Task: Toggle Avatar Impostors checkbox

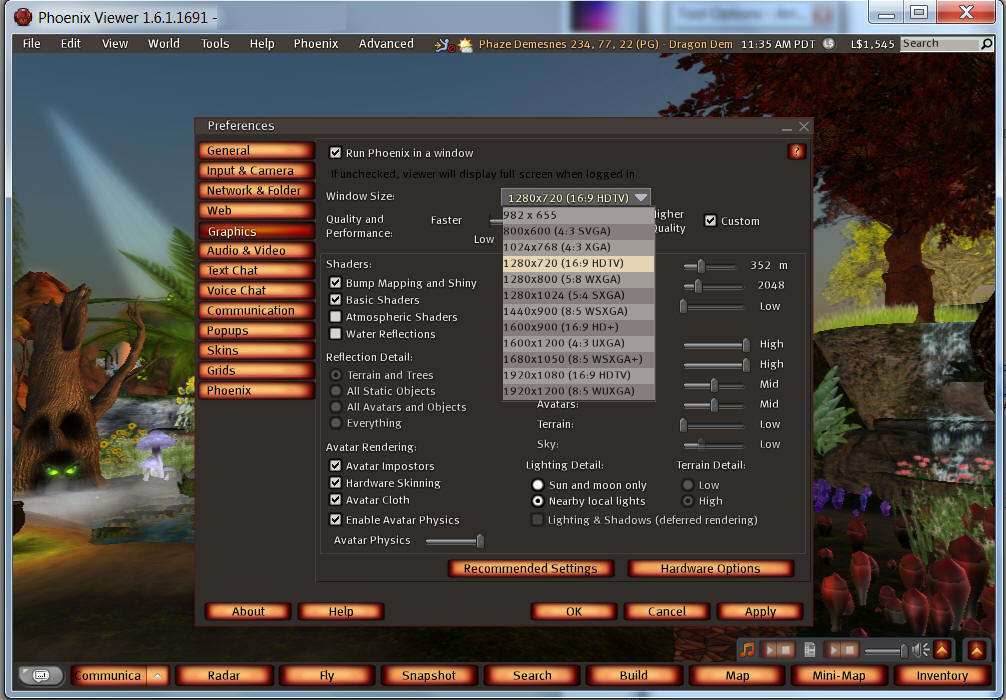Action: pos(335,465)
